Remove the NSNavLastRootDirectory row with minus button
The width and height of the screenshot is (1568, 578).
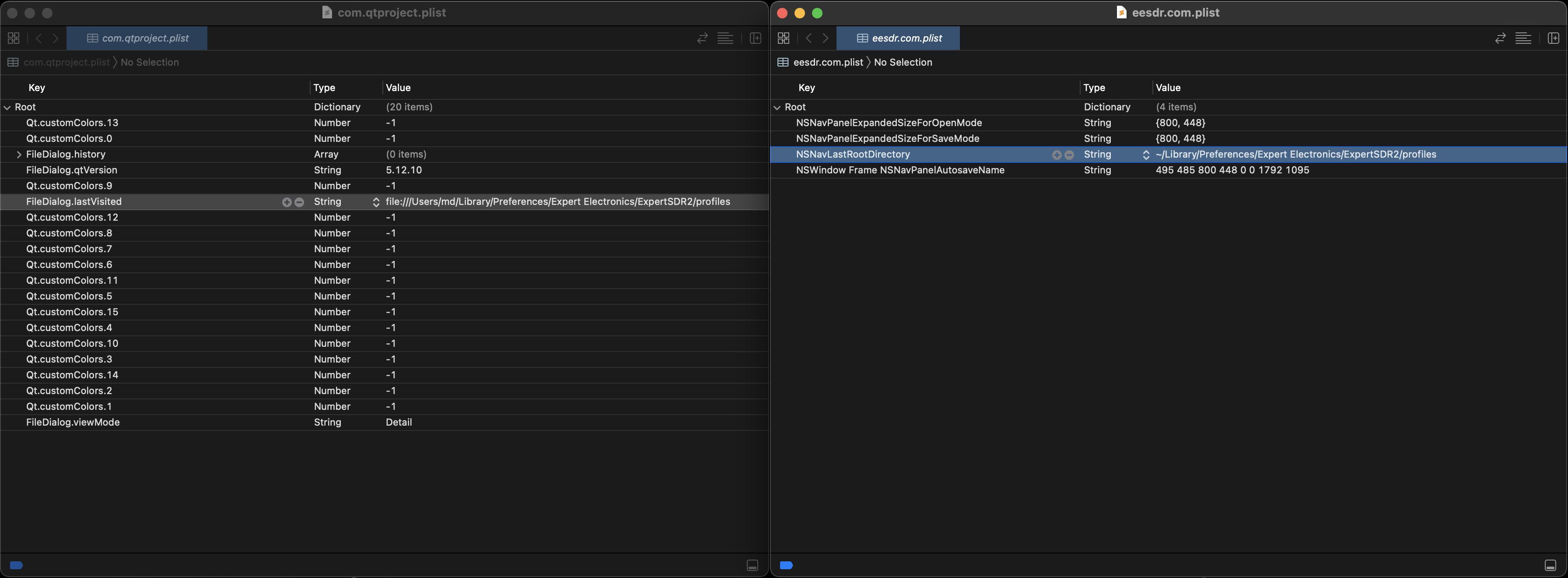[1070, 155]
